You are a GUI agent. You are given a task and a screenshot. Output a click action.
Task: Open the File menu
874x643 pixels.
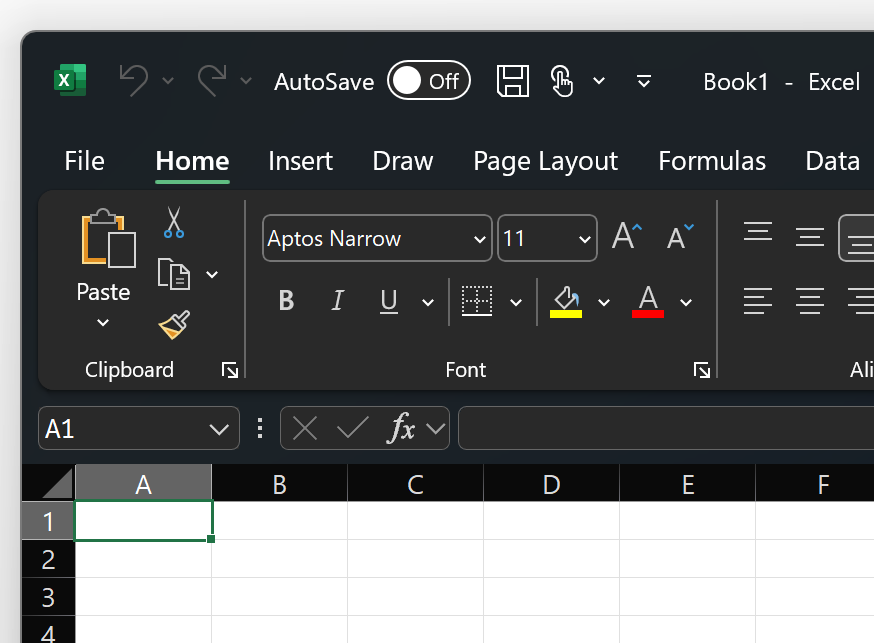point(84,161)
